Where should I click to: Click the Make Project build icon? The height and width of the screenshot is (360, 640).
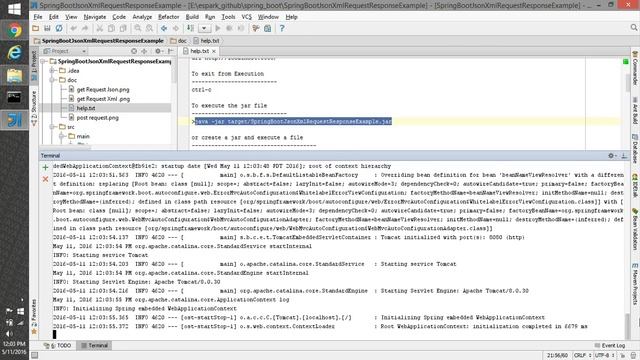coord(190,28)
